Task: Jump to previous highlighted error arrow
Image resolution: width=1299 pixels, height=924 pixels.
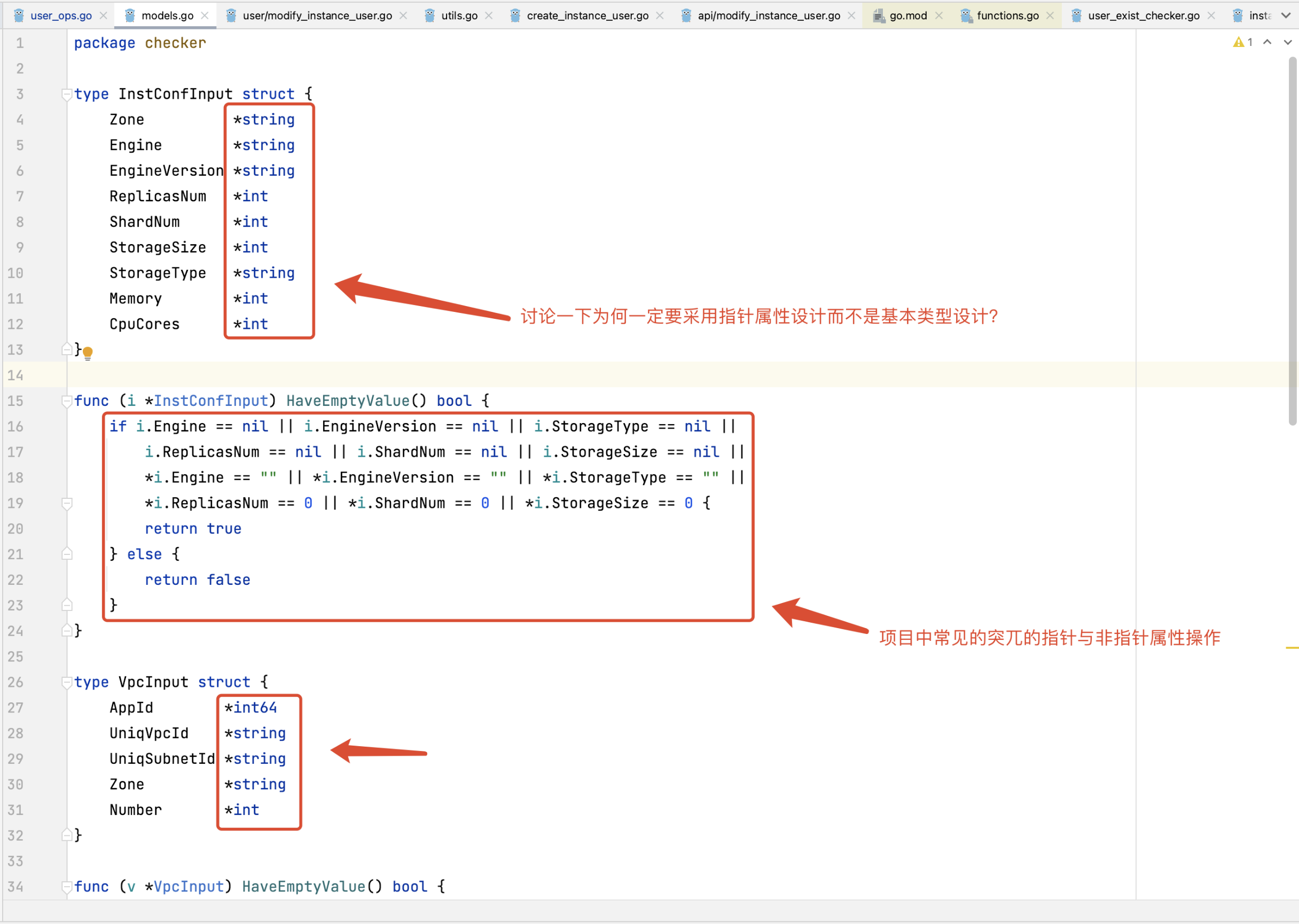Action: pos(1267,43)
